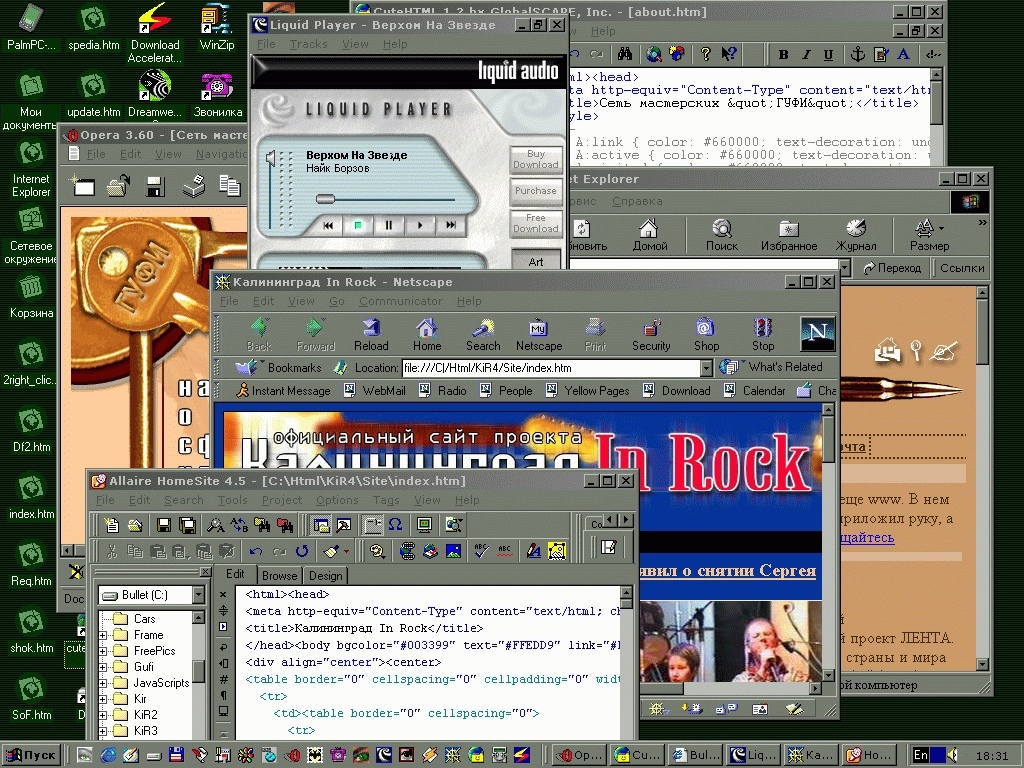Toggle Italic formatting in CuteHTML
The image size is (1024, 768).
point(806,55)
